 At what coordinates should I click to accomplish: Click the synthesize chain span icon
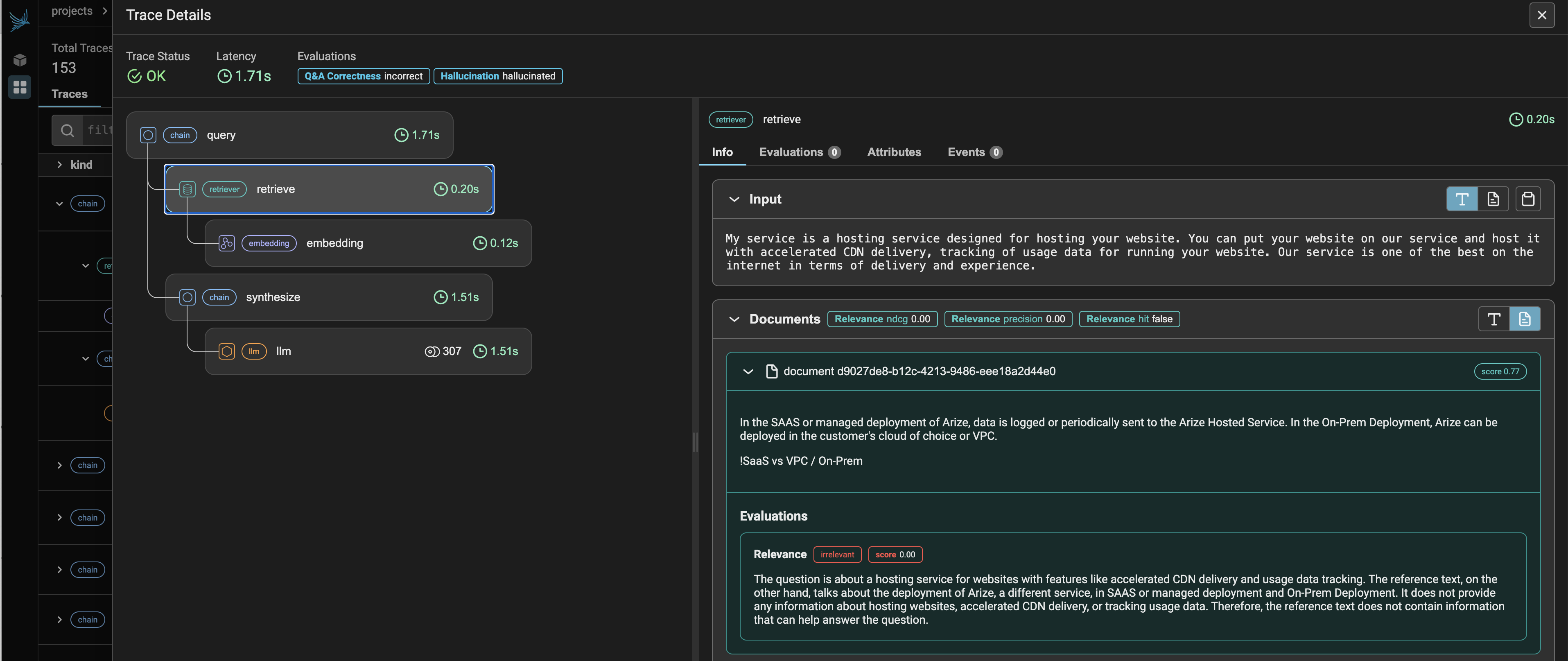(188, 297)
